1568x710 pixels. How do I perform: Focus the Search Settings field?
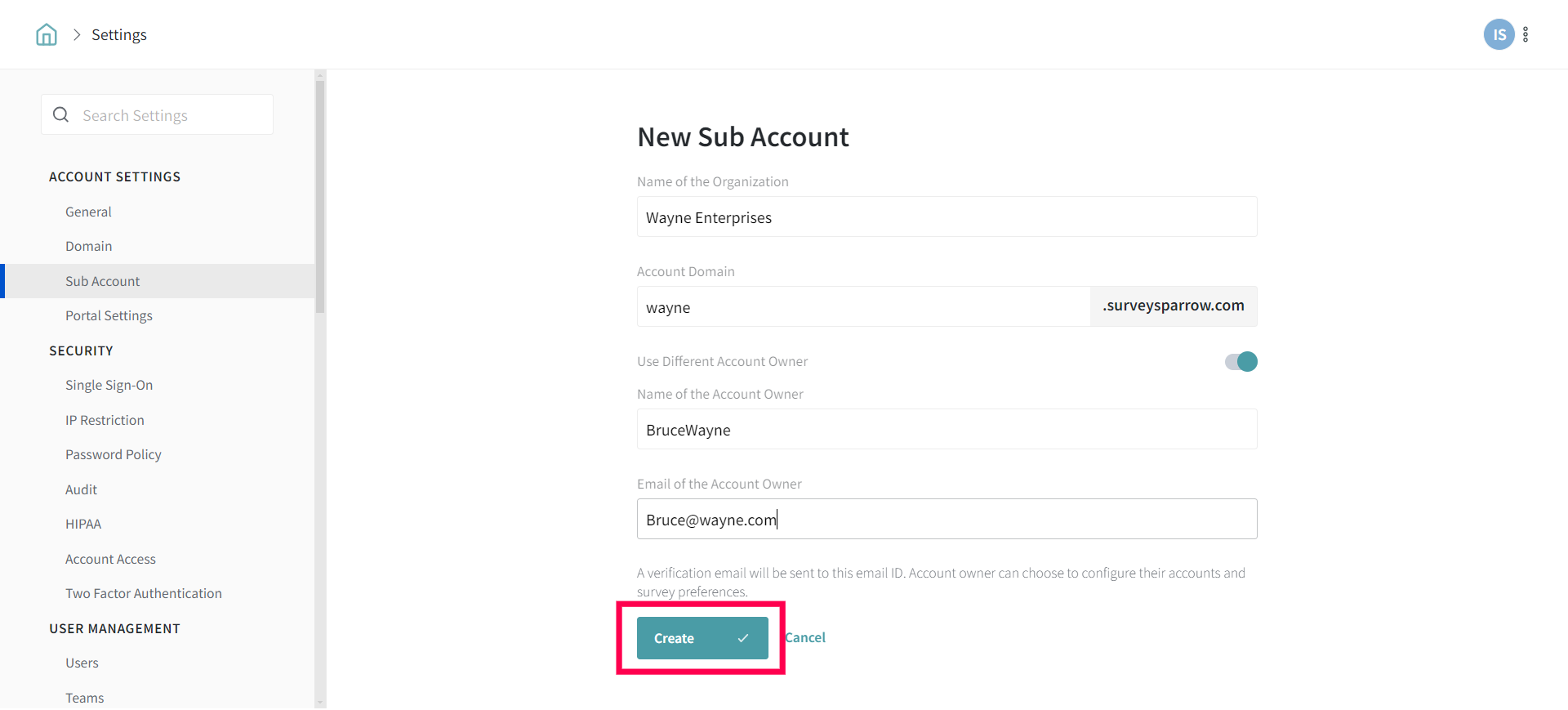tap(171, 115)
